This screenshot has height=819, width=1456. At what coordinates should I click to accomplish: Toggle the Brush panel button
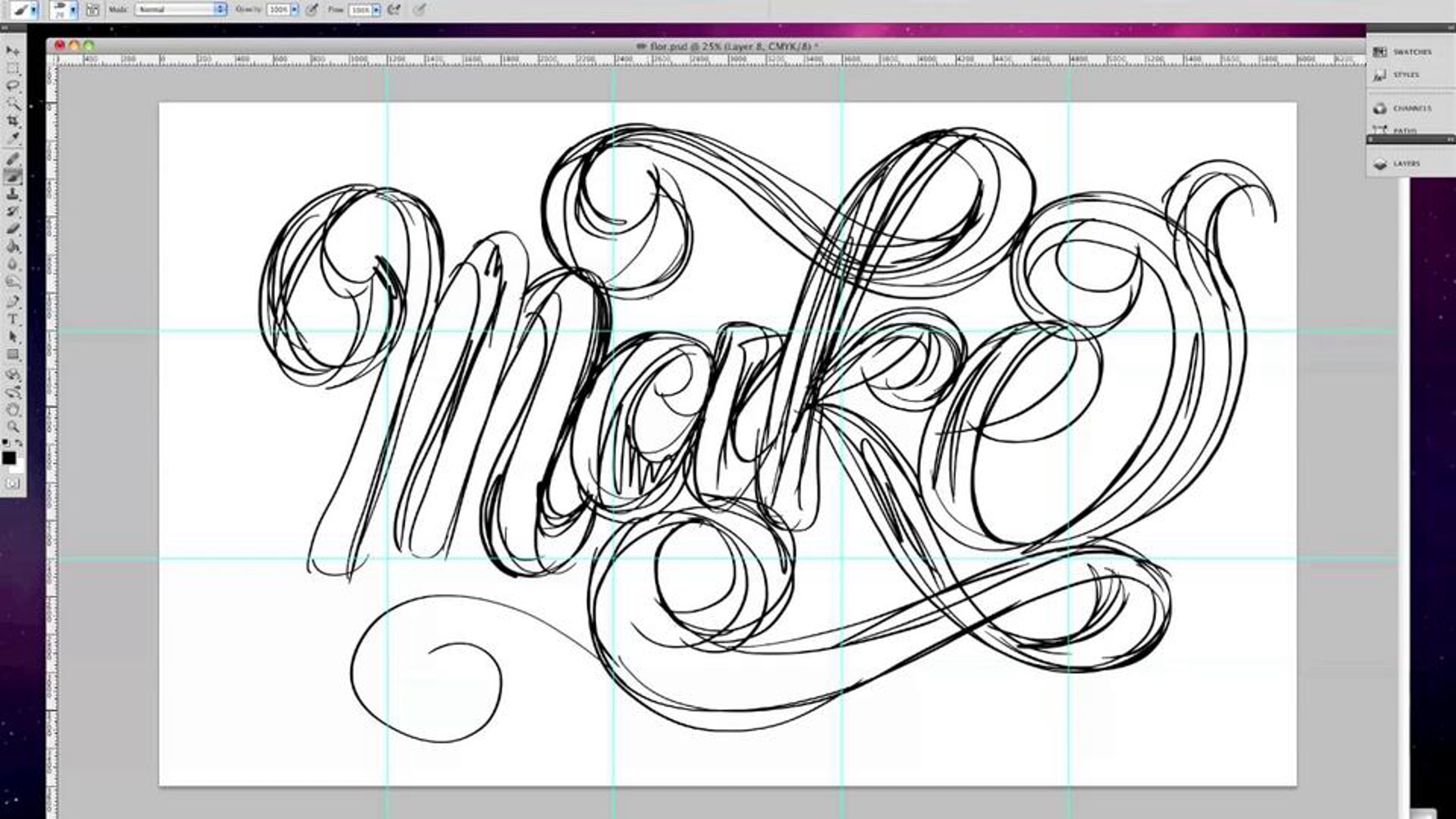click(93, 10)
